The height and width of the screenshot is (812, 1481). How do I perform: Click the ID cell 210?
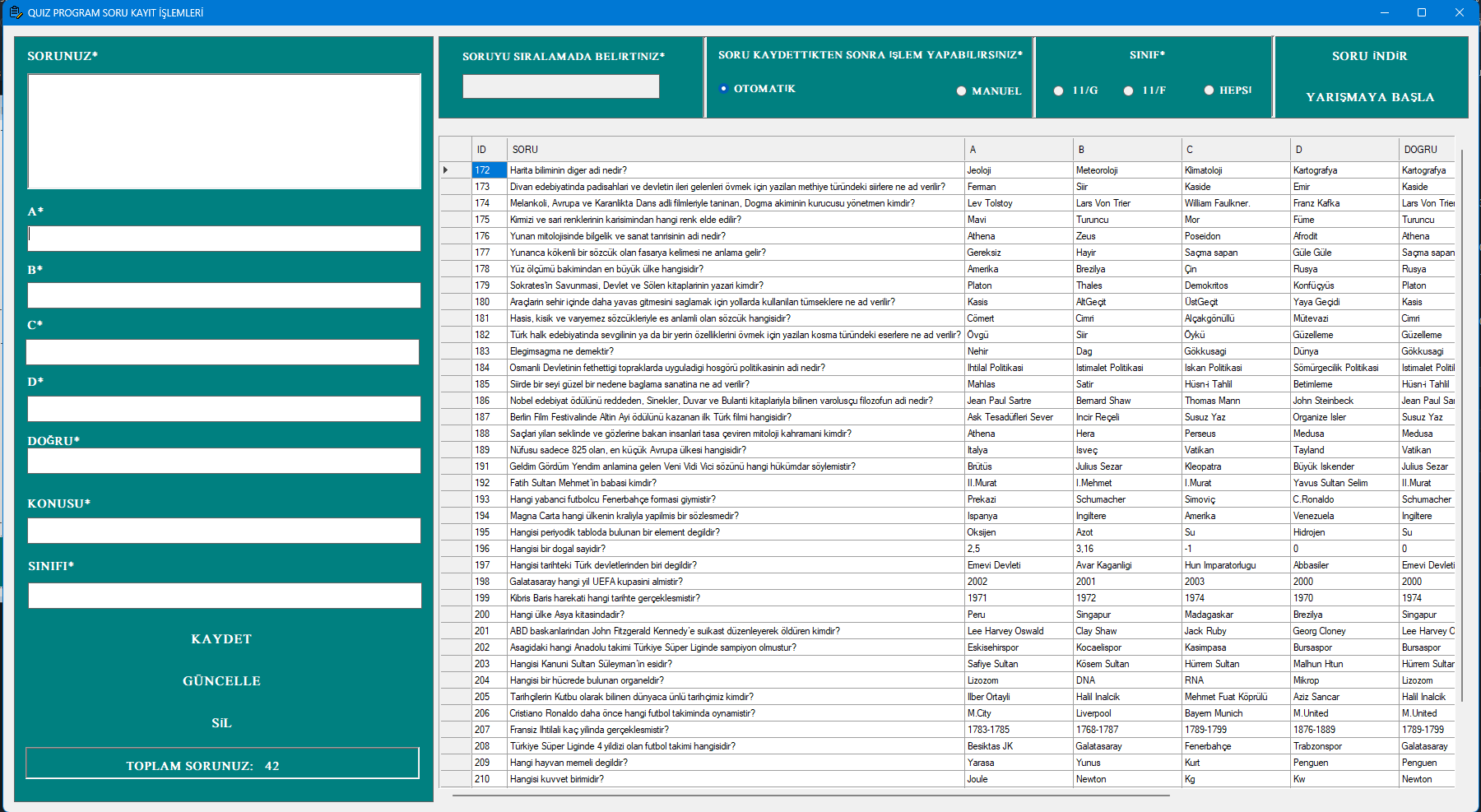click(490, 779)
